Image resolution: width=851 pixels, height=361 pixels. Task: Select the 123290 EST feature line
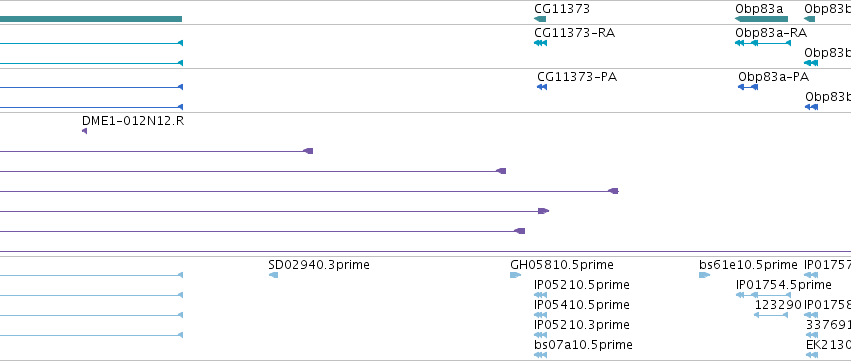click(x=771, y=315)
